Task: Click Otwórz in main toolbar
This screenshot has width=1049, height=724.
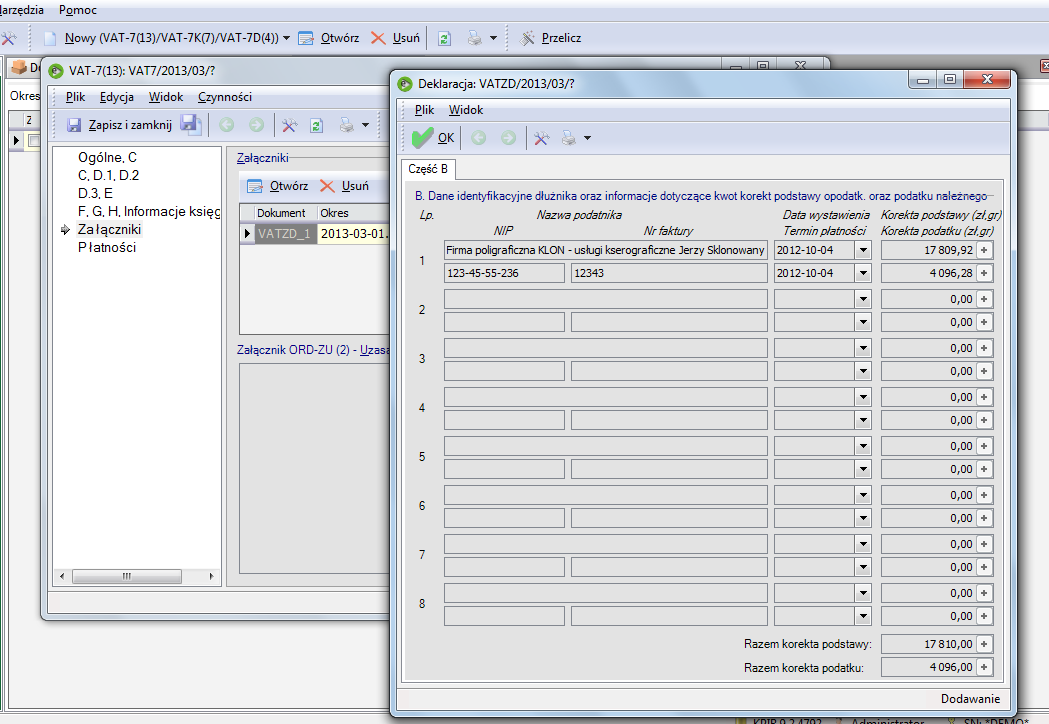Action: click(x=328, y=38)
